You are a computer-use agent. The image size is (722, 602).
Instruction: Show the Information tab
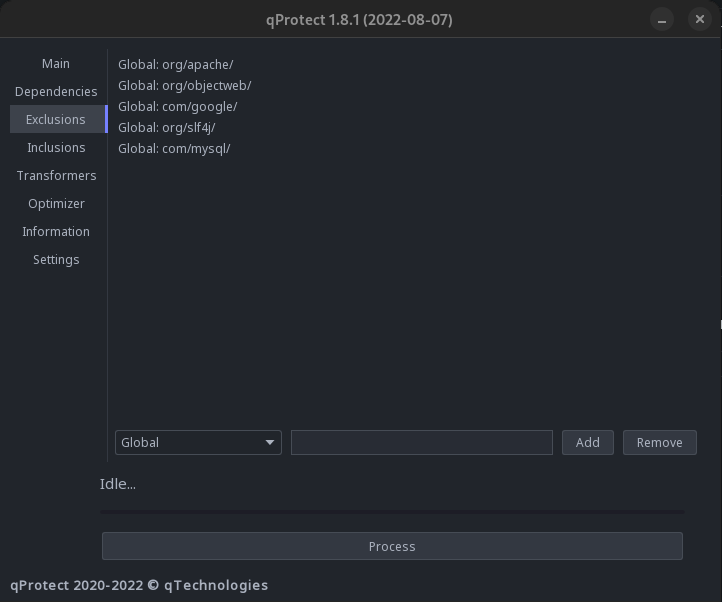pos(56,231)
